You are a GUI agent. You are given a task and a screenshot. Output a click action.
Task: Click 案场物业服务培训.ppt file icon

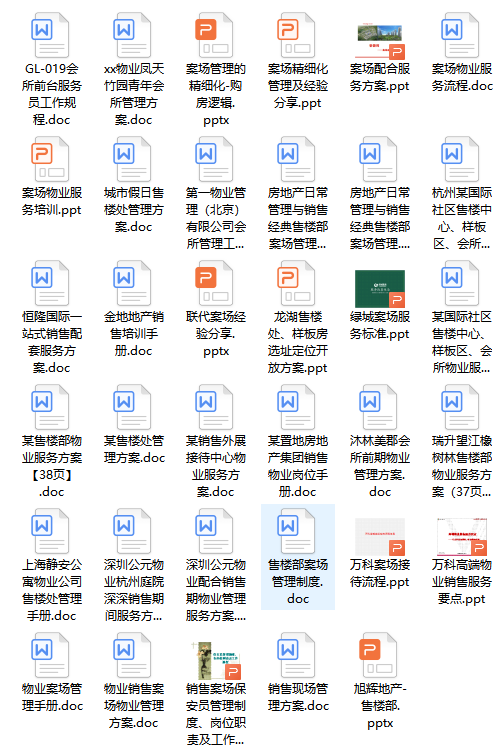[x=51, y=159]
